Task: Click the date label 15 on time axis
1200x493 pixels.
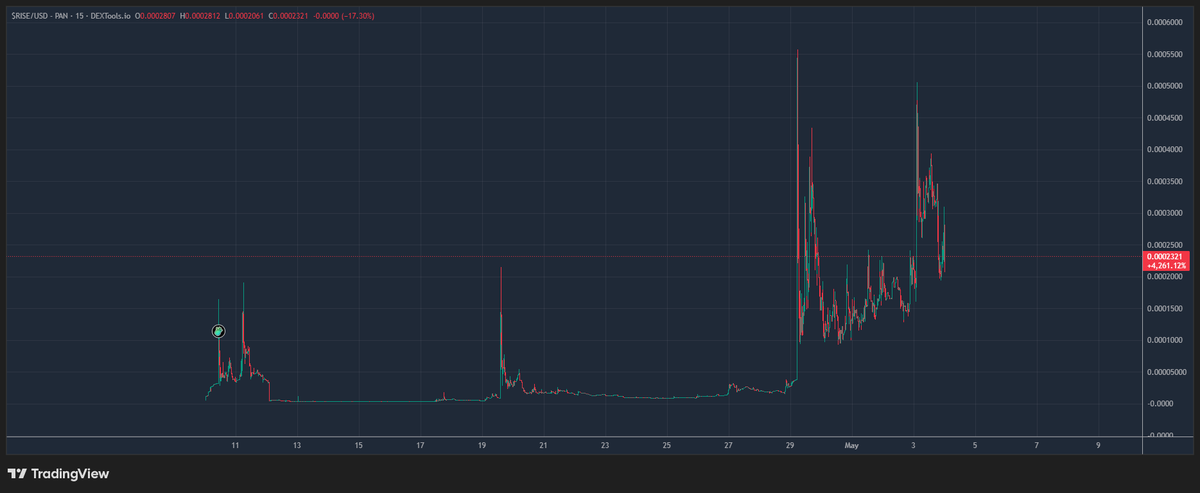Action: [359, 444]
